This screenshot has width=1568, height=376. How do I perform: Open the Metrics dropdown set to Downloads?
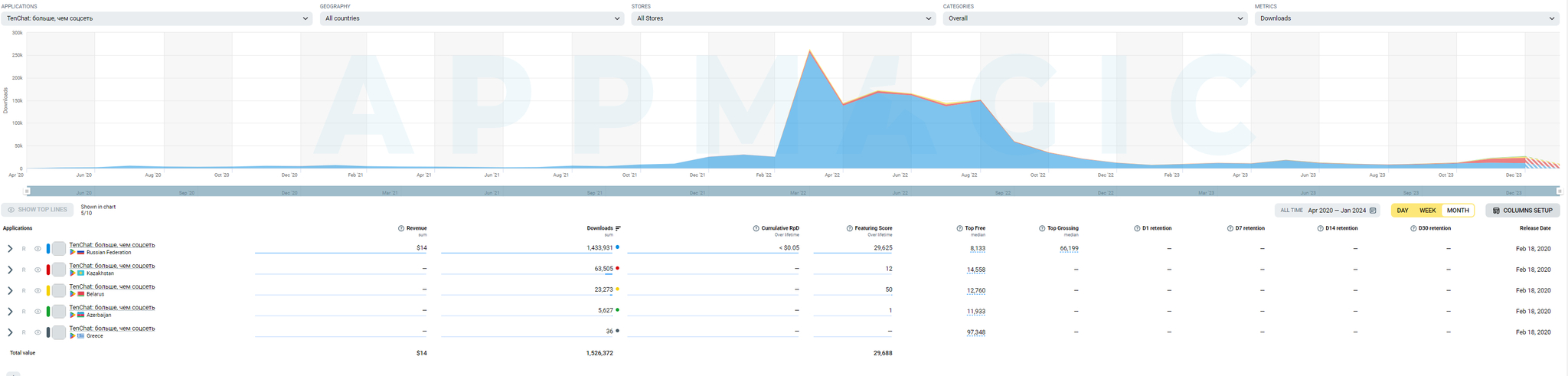click(1406, 18)
